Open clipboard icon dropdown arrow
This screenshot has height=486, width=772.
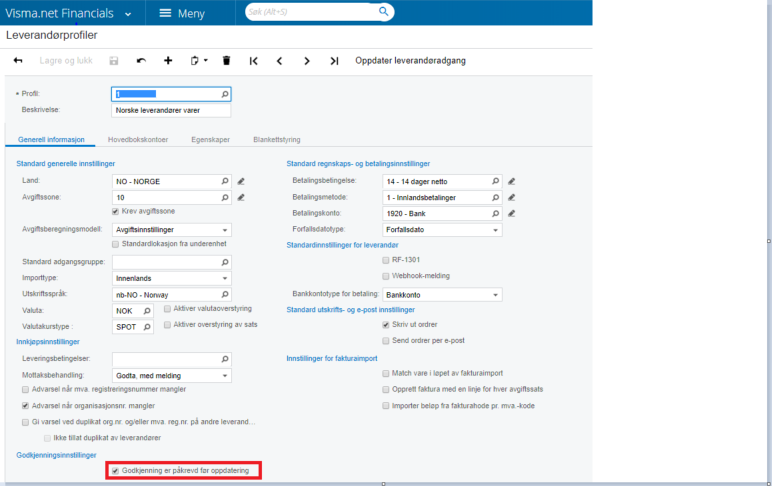tap(206, 61)
